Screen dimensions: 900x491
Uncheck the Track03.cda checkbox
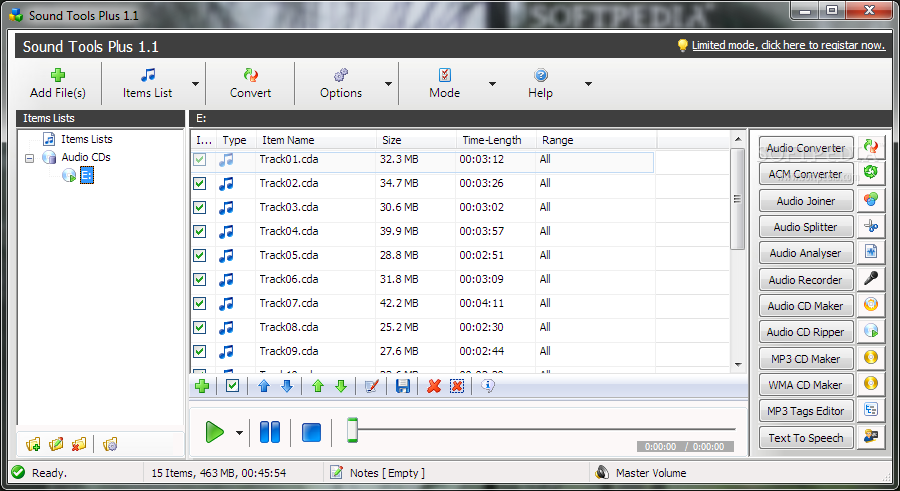199,207
